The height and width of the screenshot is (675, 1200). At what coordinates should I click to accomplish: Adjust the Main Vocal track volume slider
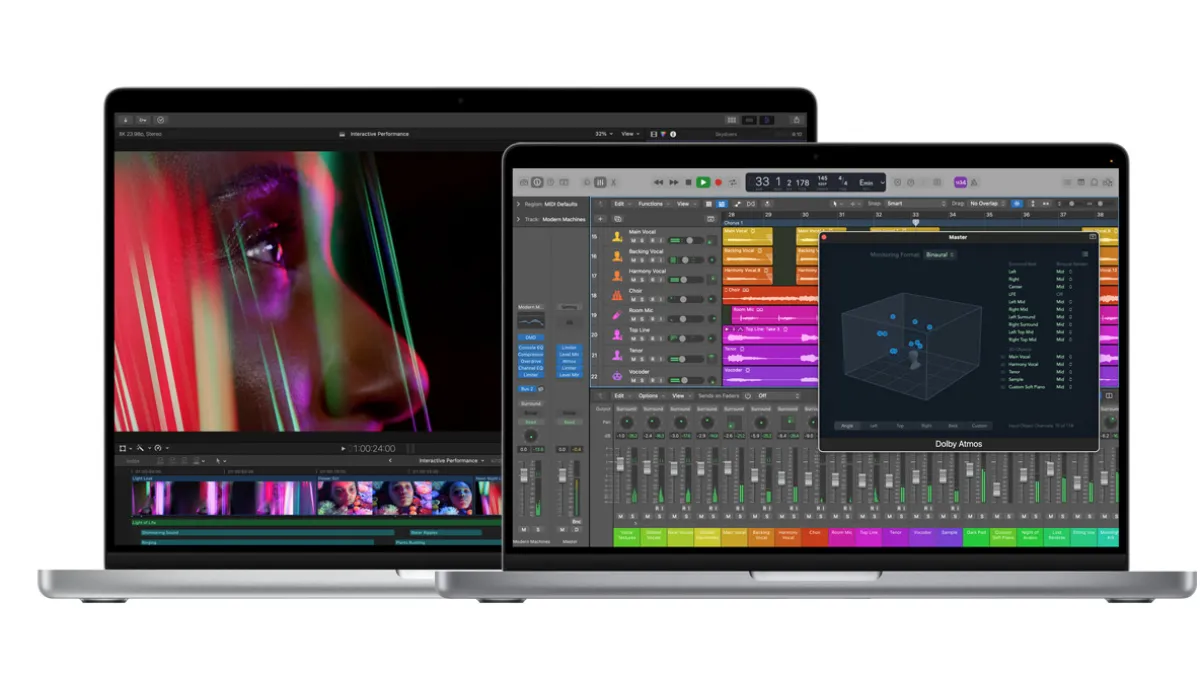(686, 240)
